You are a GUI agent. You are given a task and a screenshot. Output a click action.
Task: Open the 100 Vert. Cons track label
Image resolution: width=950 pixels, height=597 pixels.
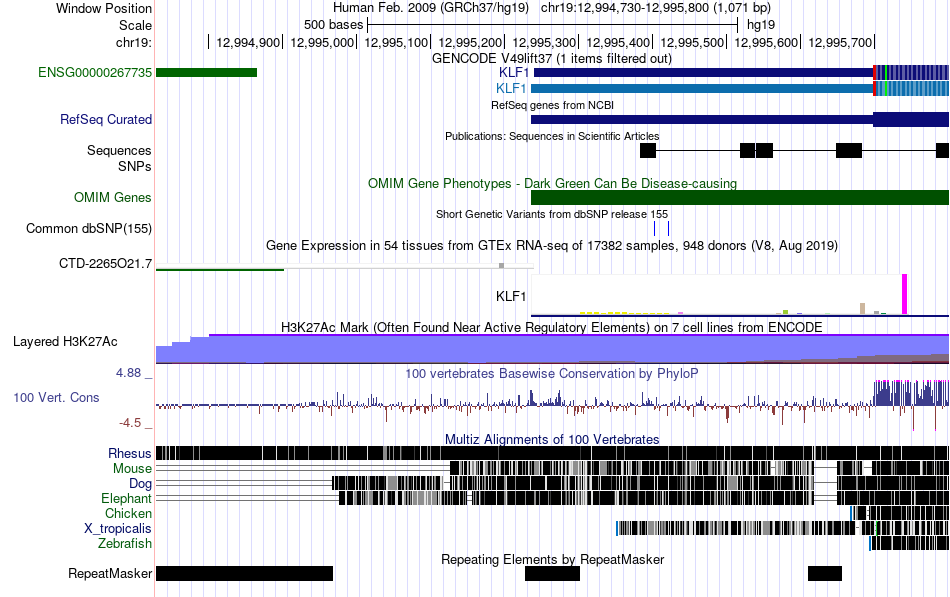click(56, 398)
